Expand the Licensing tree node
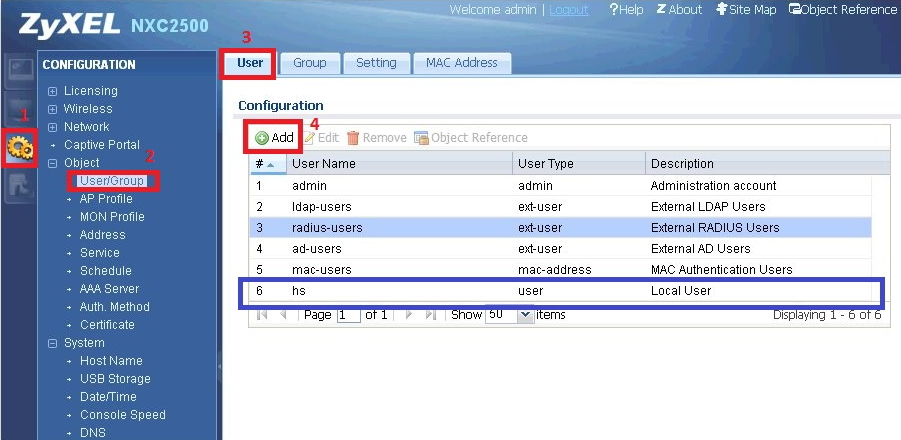Image resolution: width=901 pixels, height=440 pixels. (x=52, y=91)
